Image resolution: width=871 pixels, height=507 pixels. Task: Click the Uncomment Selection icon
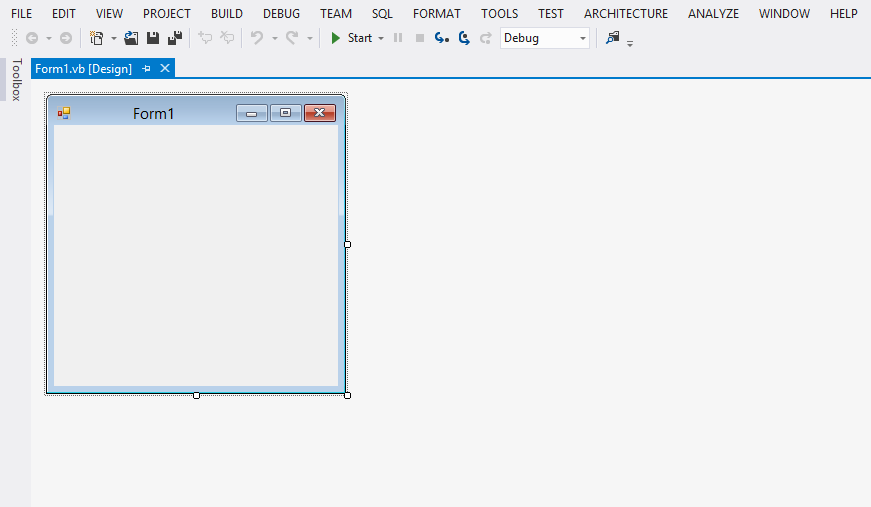click(x=227, y=38)
